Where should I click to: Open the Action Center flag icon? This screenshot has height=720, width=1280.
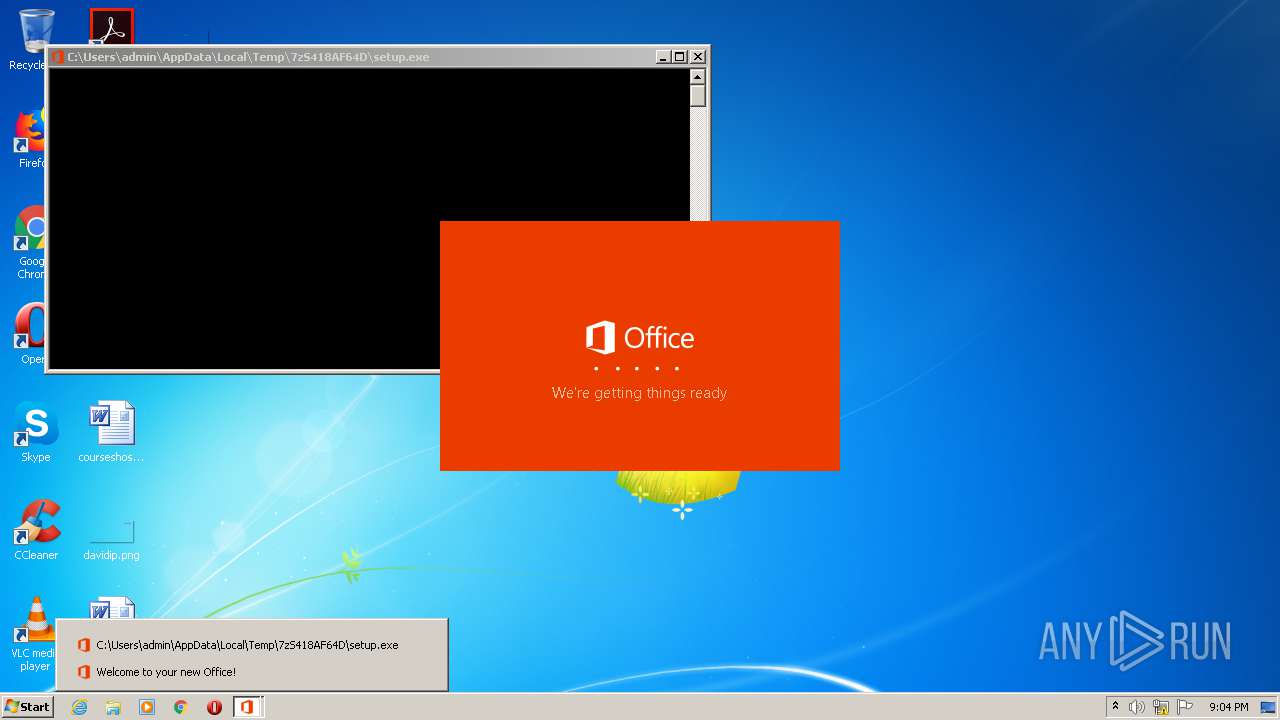1185,707
